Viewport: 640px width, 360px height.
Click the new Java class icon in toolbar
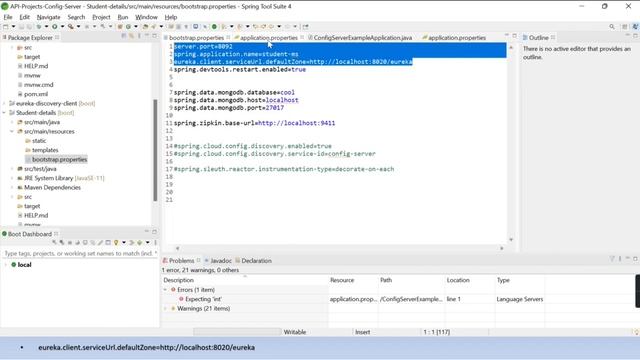click(128, 27)
